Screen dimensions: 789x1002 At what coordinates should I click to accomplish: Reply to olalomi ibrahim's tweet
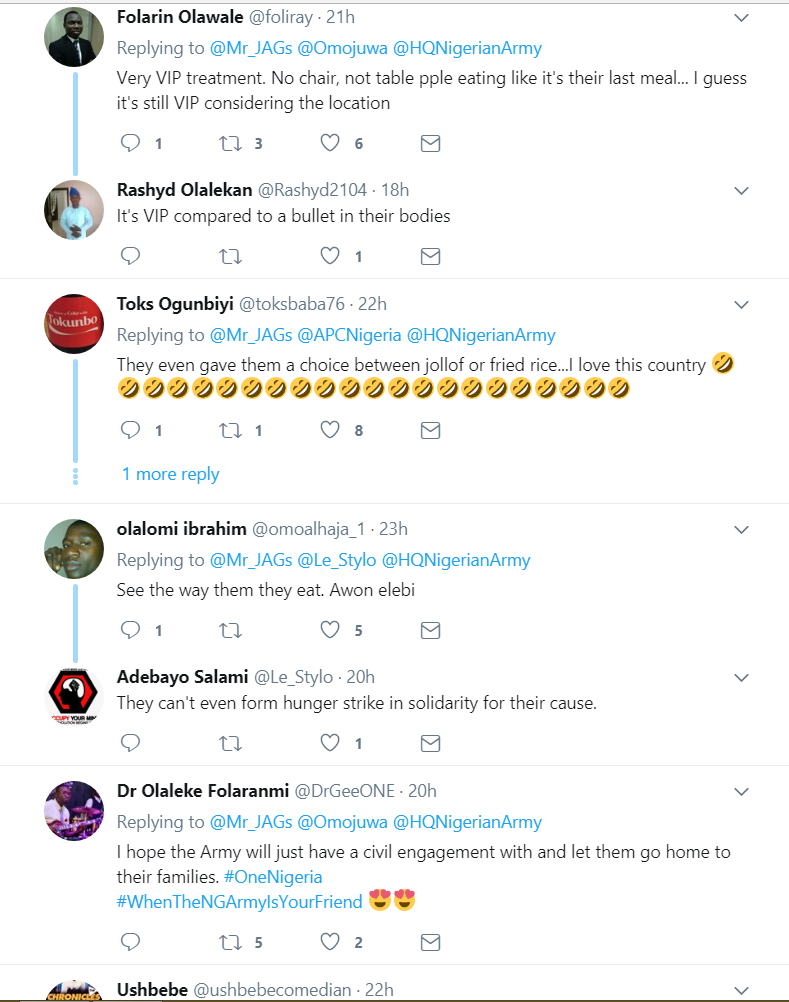pyautogui.click(x=131, y=630)
